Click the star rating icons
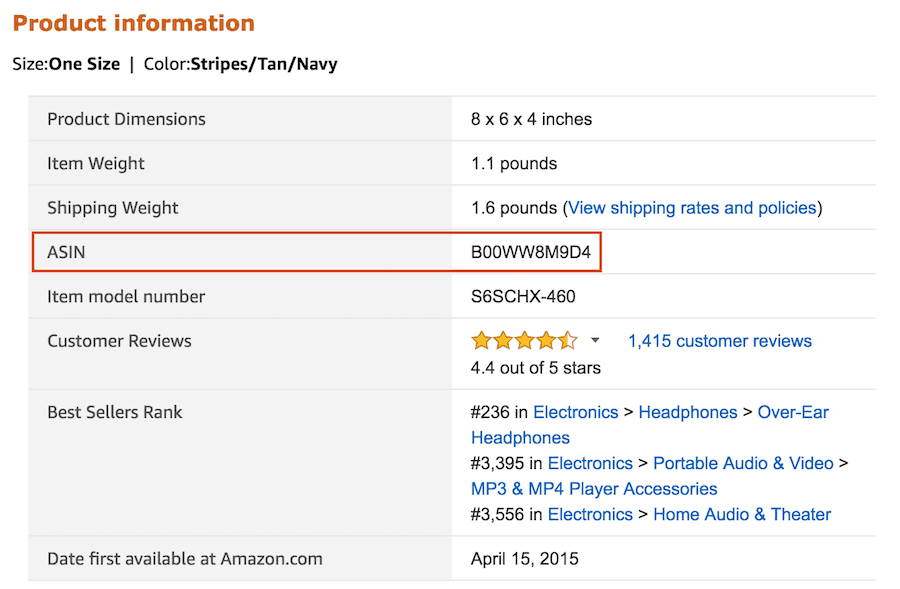 (524, 341)
